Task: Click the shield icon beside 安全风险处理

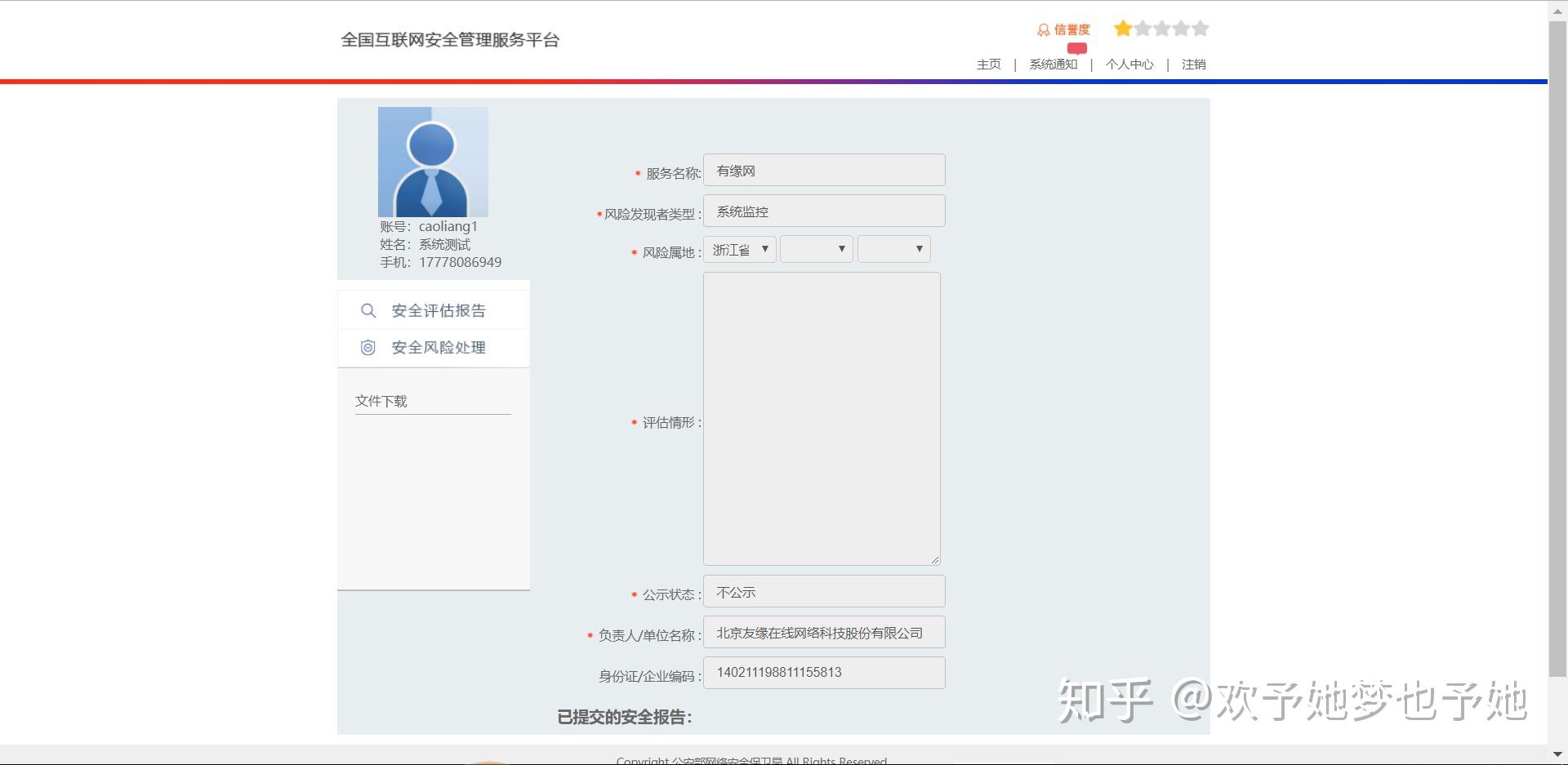Action: [368, 348]
